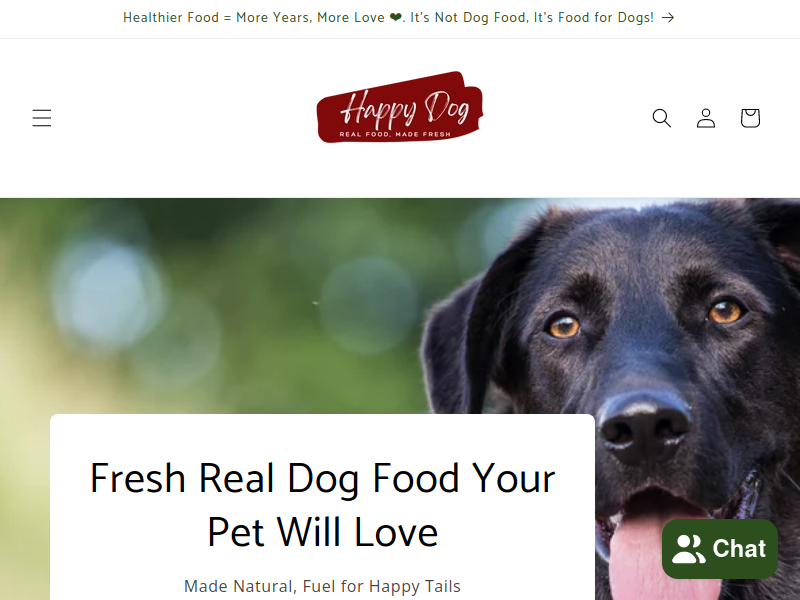Click the white hero banner card
The height and width of the screenshot is (600, 800).
click(322, 507)
